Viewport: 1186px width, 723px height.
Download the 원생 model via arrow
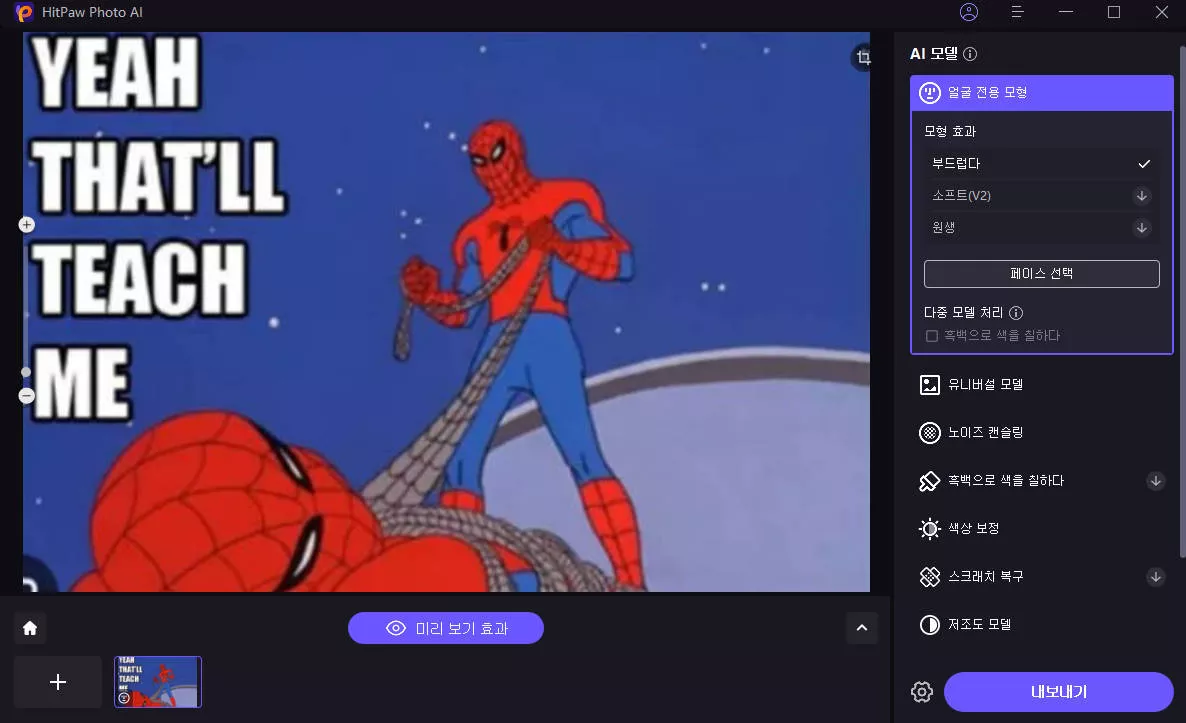click(x=1142, y=228)
